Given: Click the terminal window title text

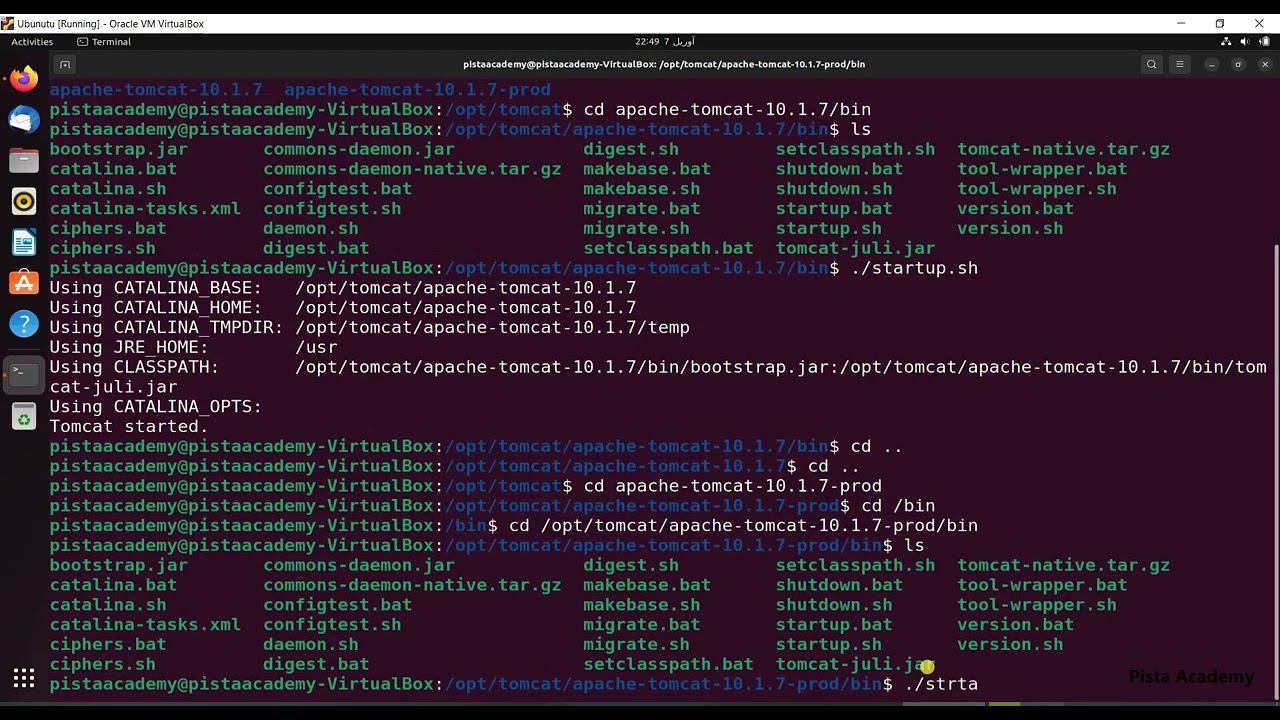Looking at the screenshot, I should [x=664, y=64].
